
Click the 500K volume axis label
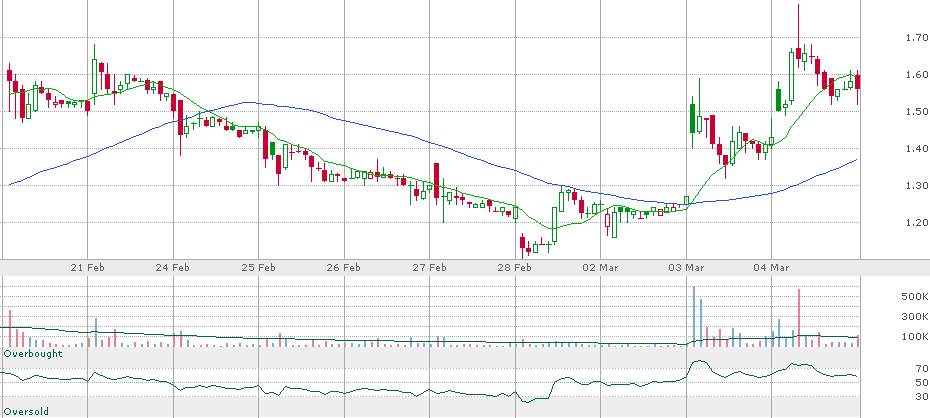pos(915,296)
